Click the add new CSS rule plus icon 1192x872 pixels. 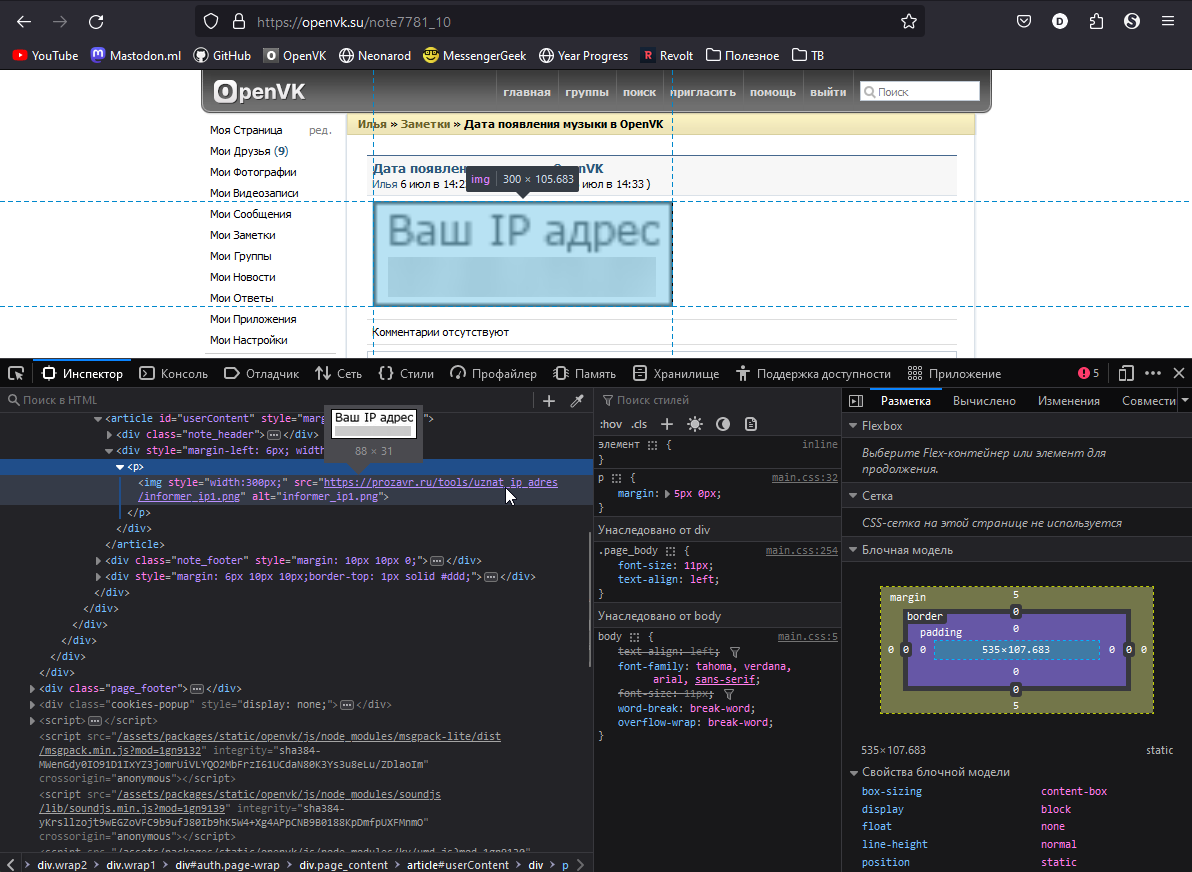(x=666, y=424)
